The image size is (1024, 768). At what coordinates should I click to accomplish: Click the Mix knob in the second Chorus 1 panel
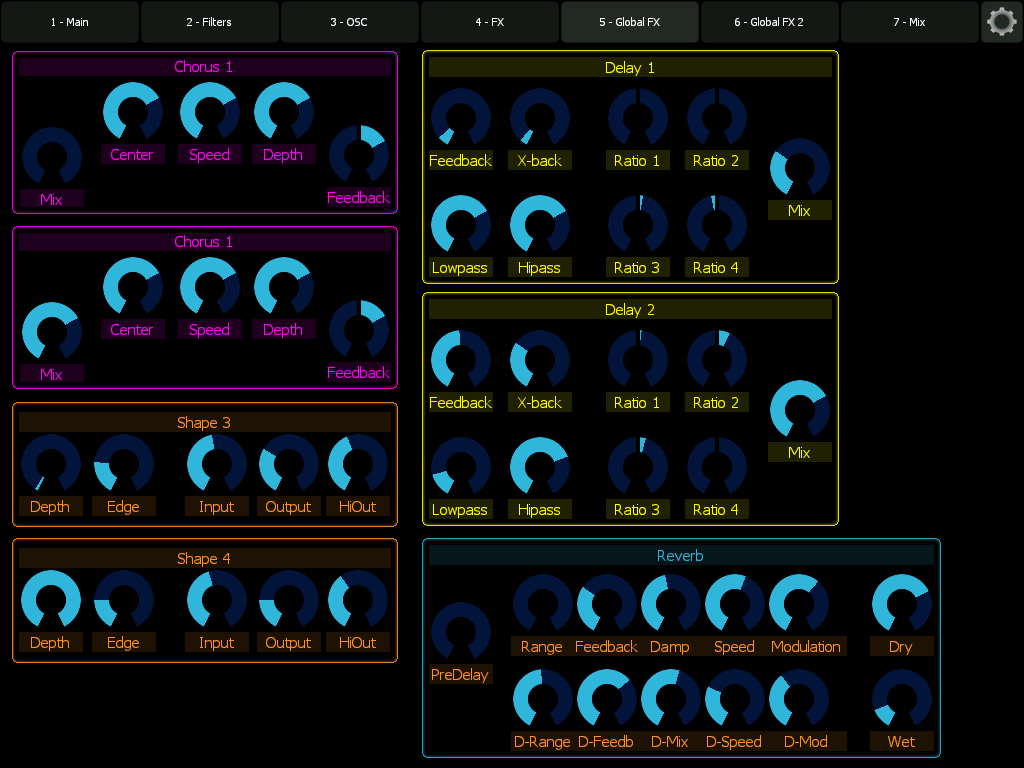point(52,332)
